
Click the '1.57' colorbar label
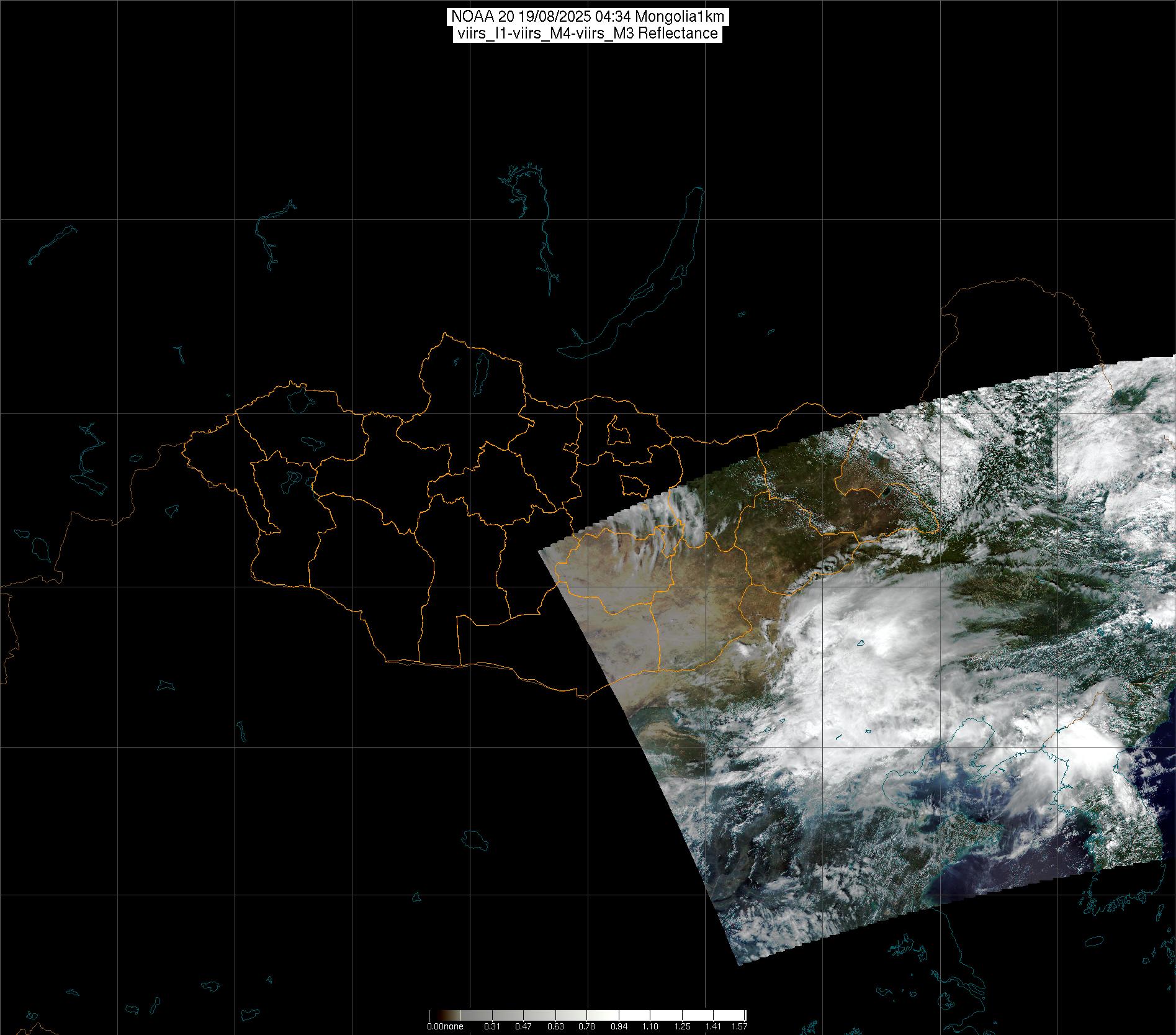click(740, 1026)
